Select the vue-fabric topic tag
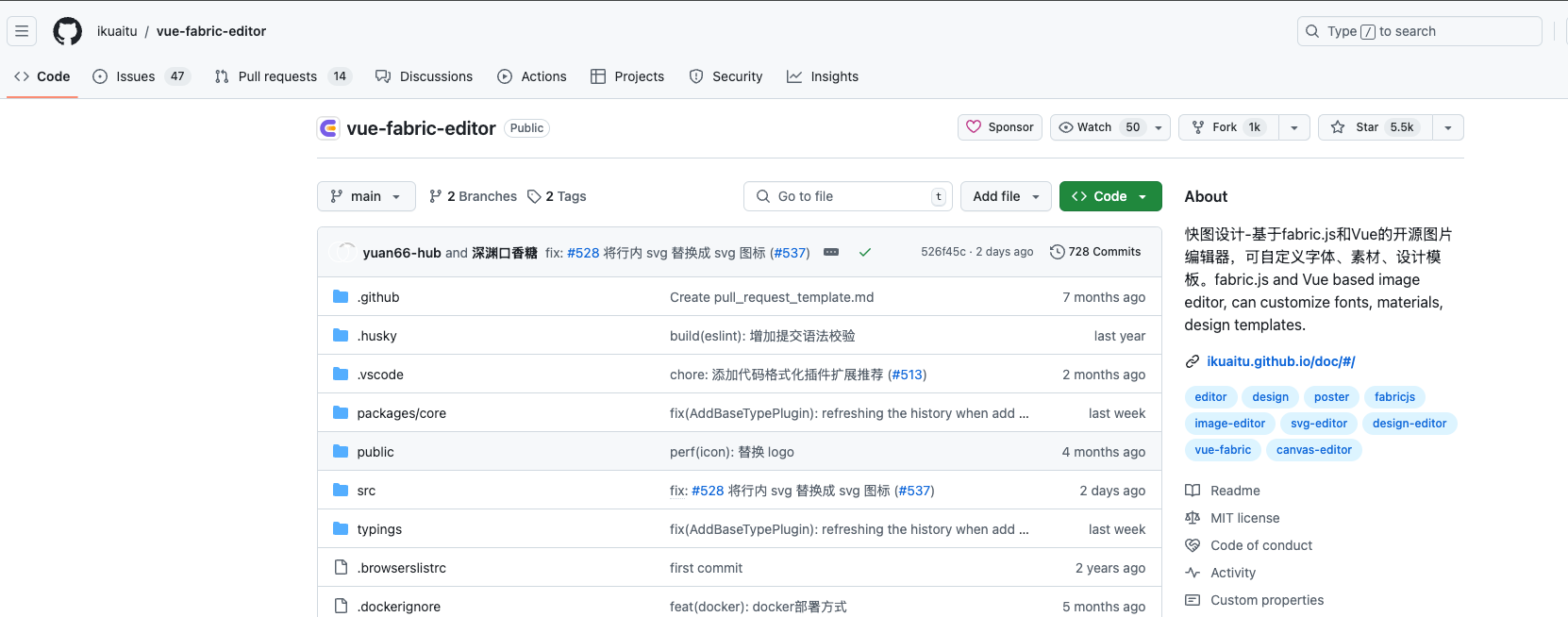Screen dimensions: 1568x617 point(1223,450)
